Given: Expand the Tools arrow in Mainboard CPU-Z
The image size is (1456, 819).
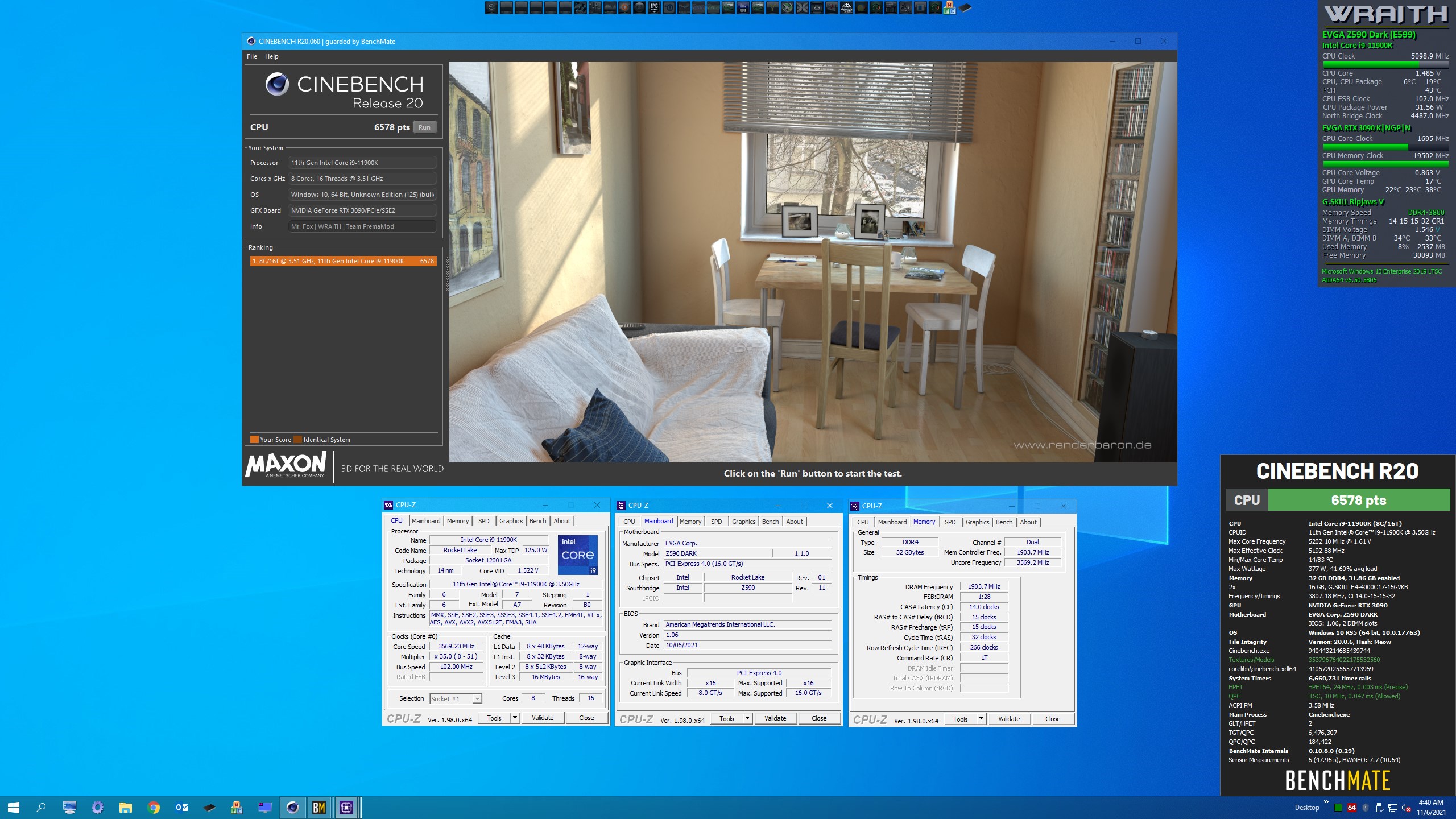Looking at the screenshot, I should (x=747, y=718).
